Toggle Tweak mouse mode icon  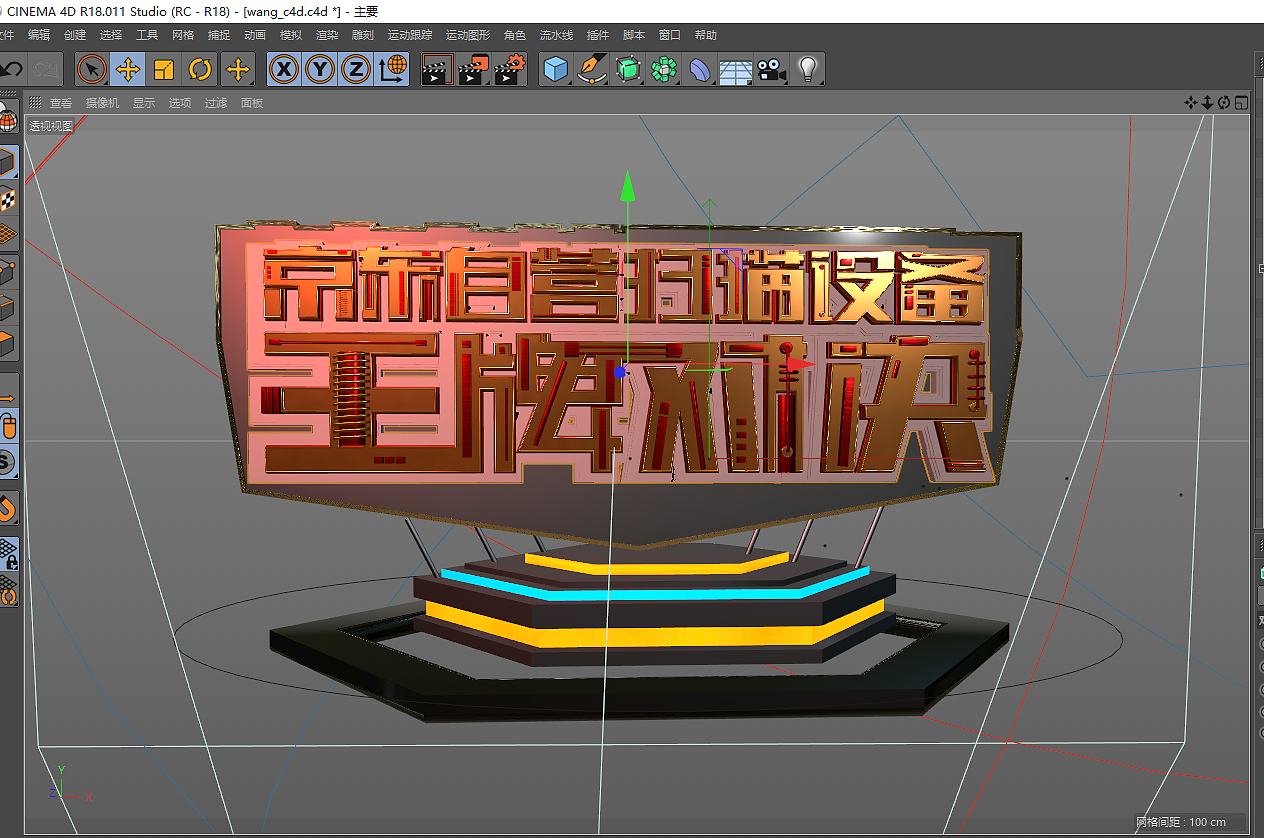point(8,428)
